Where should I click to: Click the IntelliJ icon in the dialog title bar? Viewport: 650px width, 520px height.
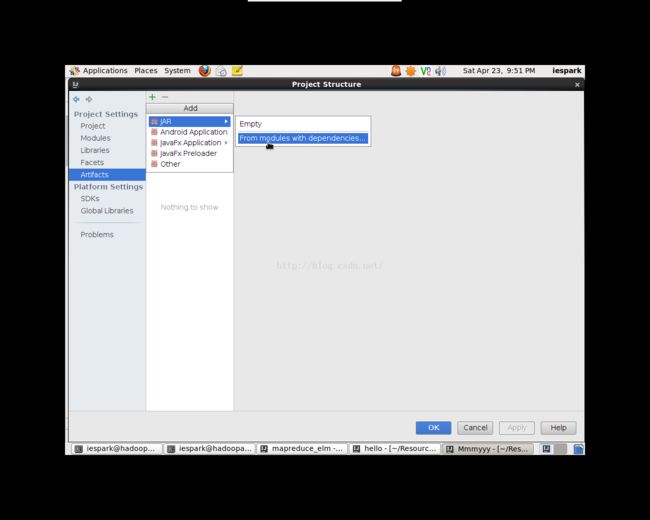(x=75, y=85)
